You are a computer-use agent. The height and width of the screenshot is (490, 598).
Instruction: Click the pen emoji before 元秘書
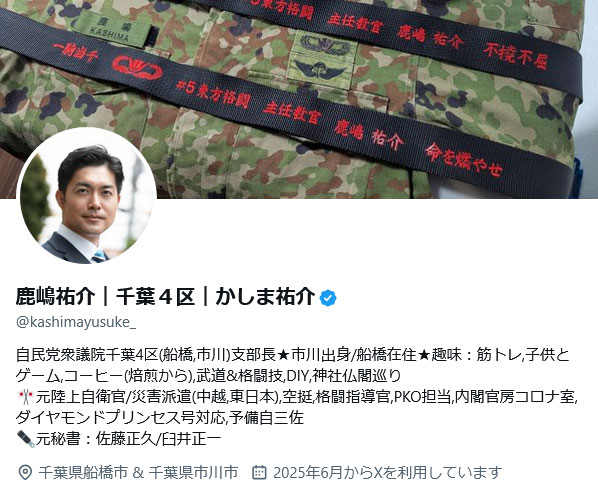point(26,439)
